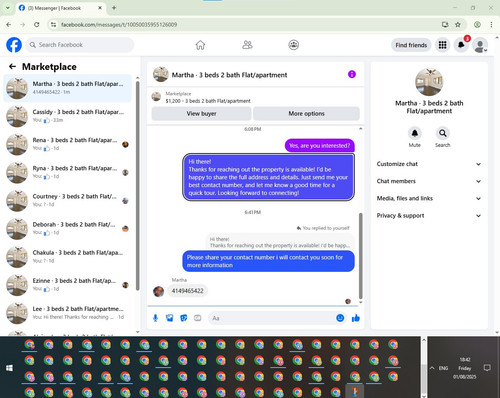Record a voice clip with the microphone icon
This screenshot has height=398, width=500.
[155, 318]
